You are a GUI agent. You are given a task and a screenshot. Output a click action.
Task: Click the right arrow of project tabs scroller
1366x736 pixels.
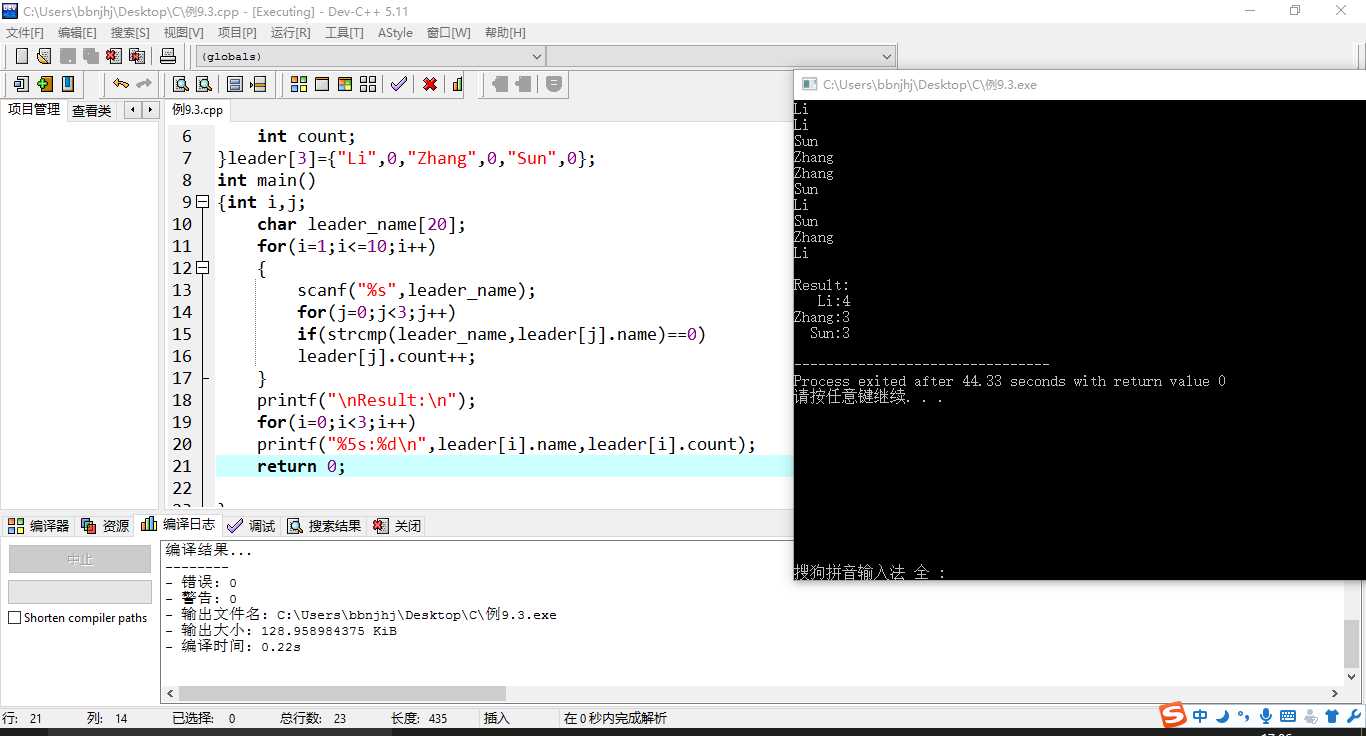150,110
